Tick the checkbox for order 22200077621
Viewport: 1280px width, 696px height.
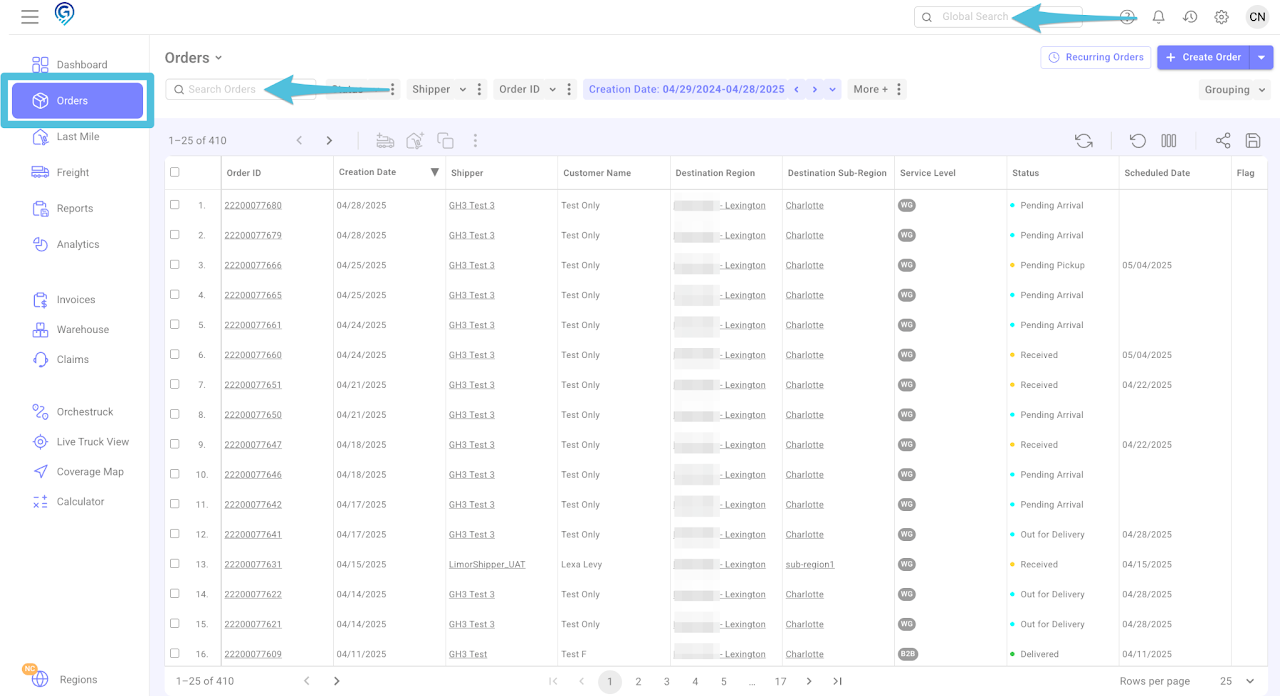tap(175, 624)
